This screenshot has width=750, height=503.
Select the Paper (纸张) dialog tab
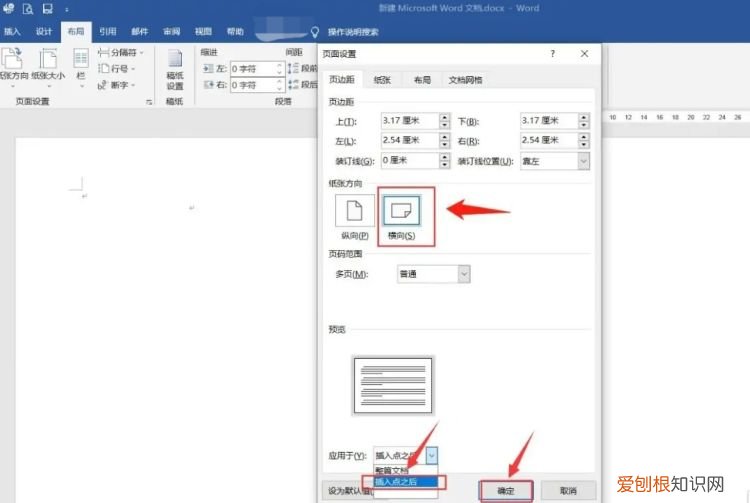click(382, 80)
